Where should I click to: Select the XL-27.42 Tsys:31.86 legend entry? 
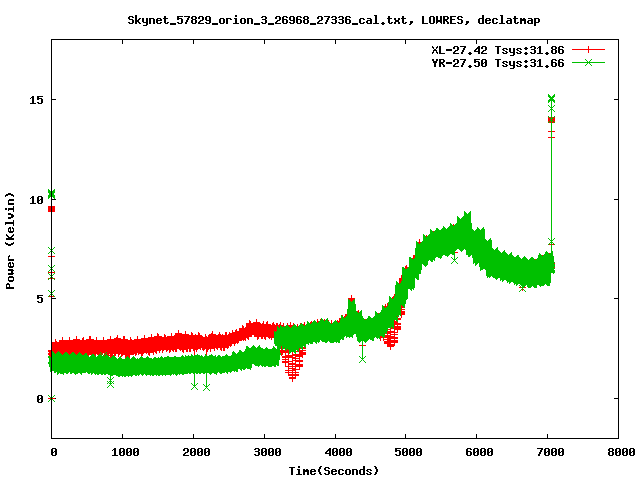[498, 50]
